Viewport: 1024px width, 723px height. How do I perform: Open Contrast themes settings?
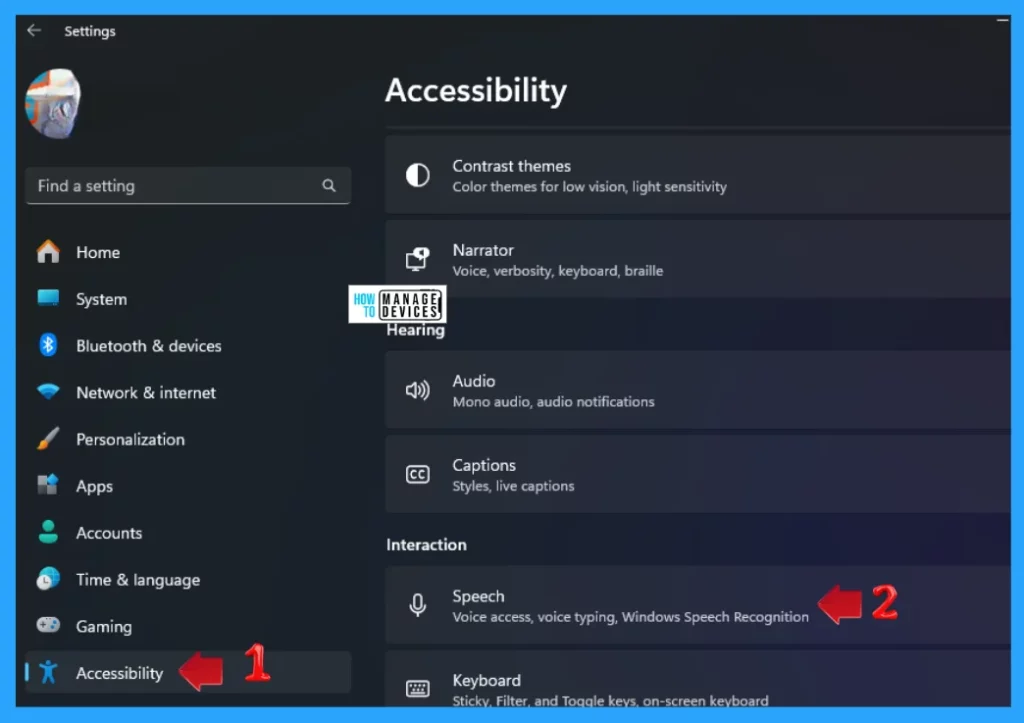[697, 175]
